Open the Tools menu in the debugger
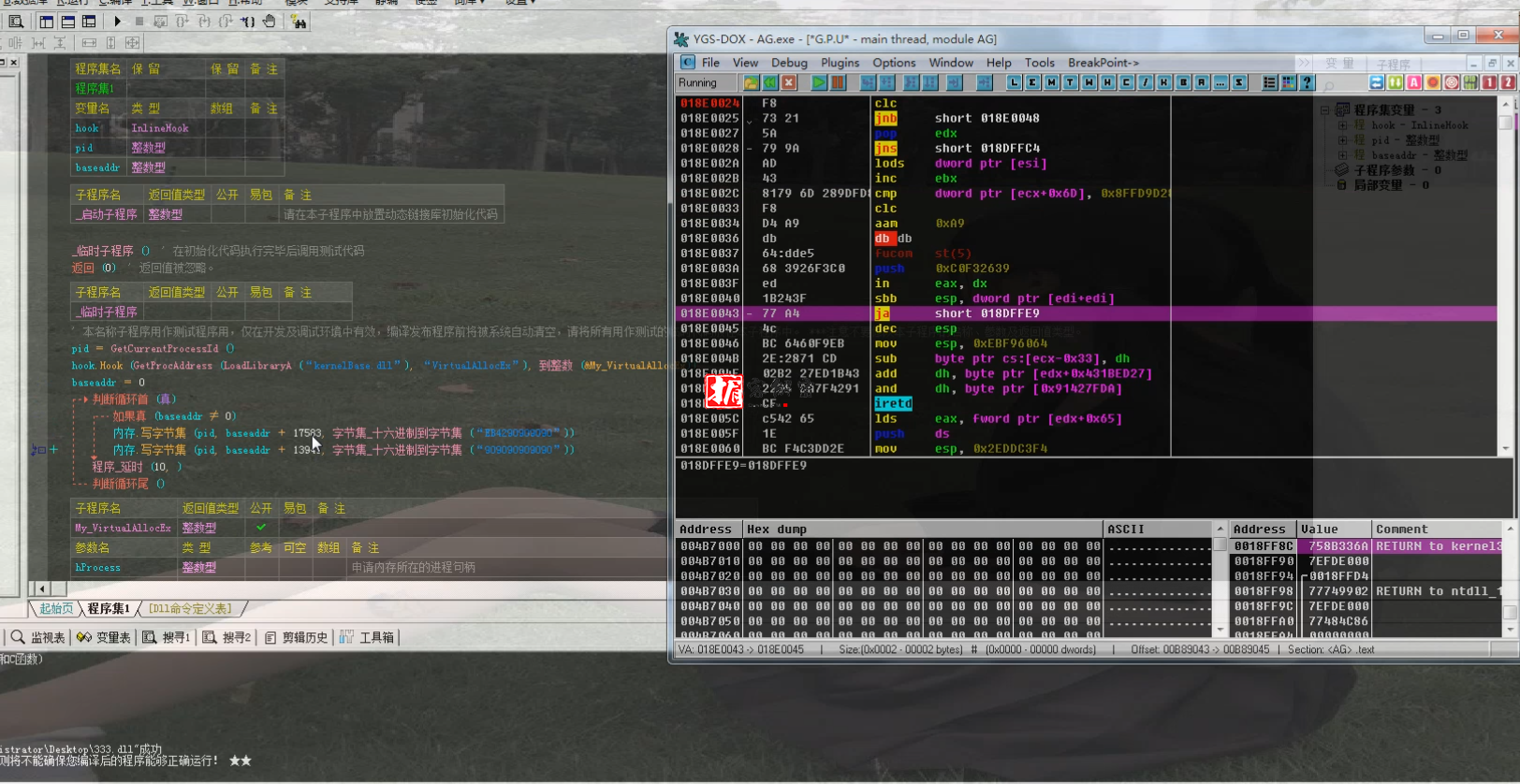Viewport: 1520px width, 784px height. pyautogui.click(x=1039, y=63)
